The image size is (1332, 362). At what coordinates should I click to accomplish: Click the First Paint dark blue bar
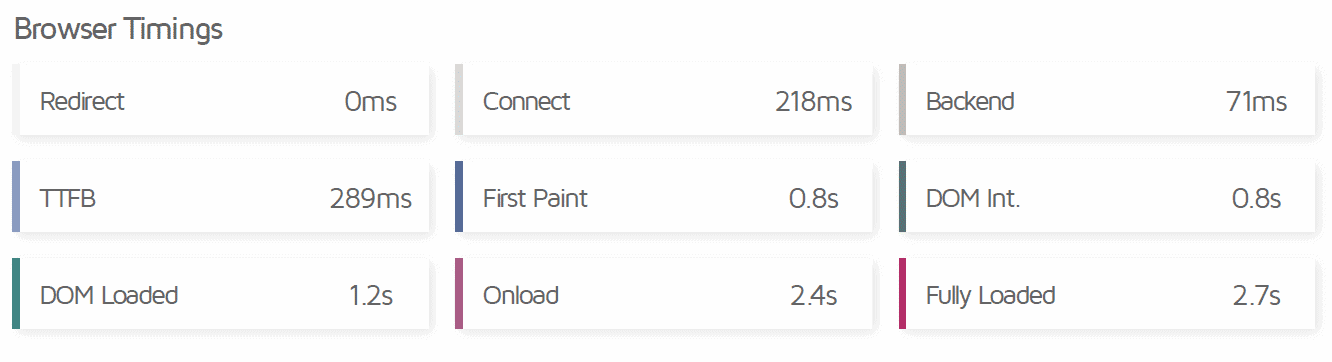click(459, 197)
